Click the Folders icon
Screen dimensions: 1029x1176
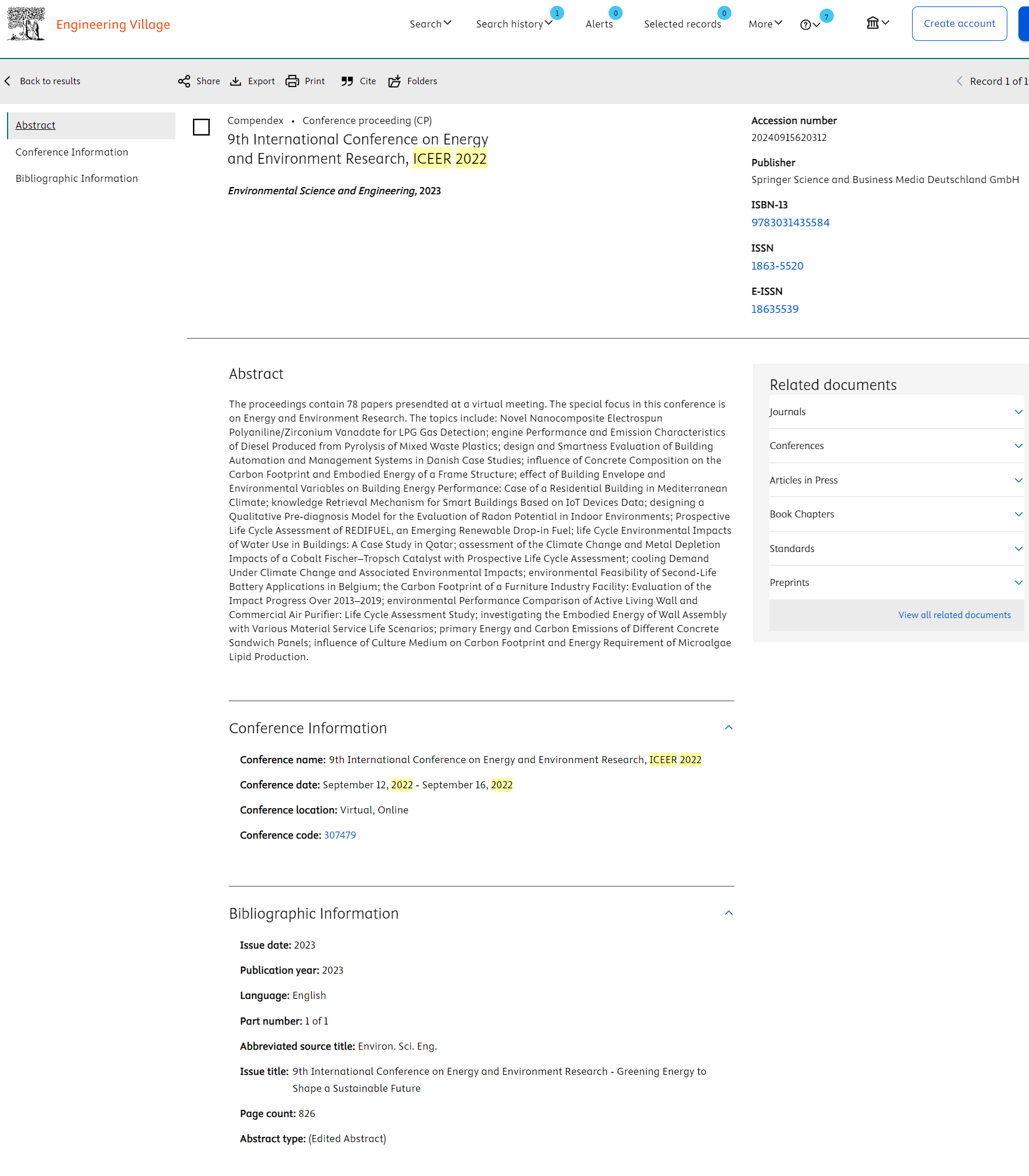coord(395,81)
